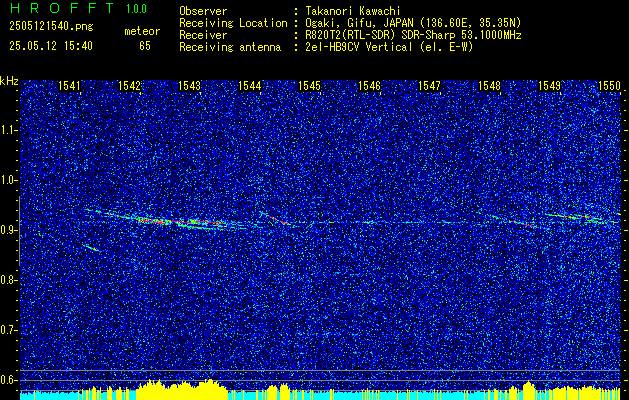The height and width of the screenshot is (400, 629).
Task: Click the meteor label
Action: click(x=142, y=31)
